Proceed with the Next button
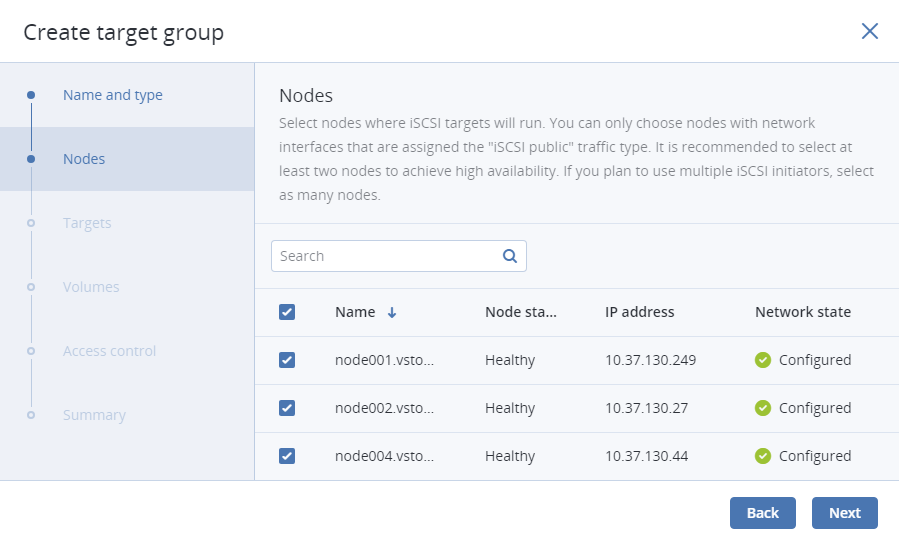 pyautogui.click(x=844, y=513)
